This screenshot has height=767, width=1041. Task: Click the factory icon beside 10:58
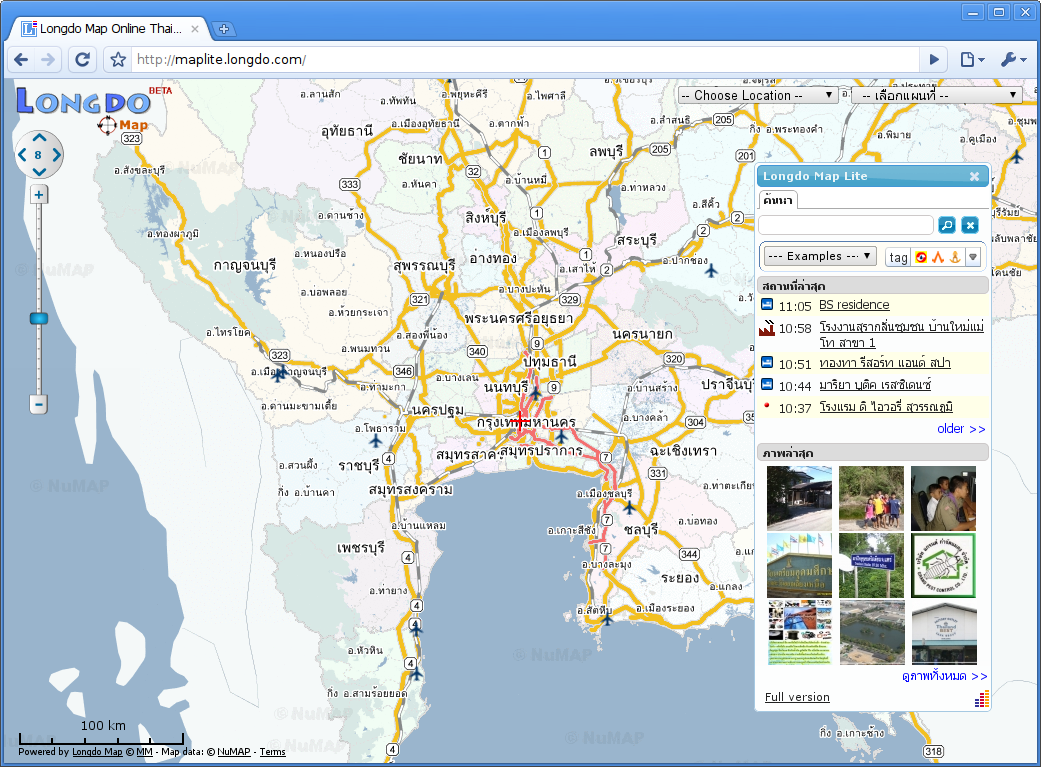coord(767,327)
